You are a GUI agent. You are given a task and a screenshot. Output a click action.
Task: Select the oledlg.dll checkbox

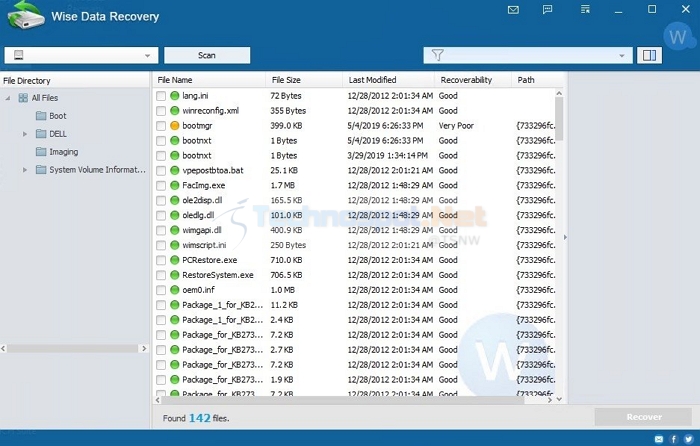161,216
